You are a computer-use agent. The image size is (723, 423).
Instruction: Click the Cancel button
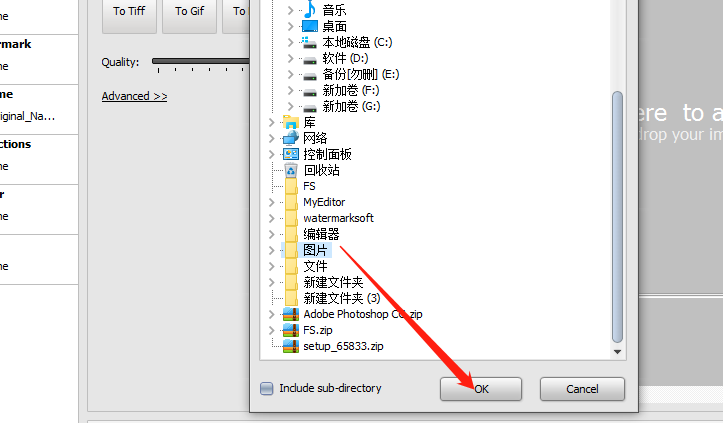point(582,389)
